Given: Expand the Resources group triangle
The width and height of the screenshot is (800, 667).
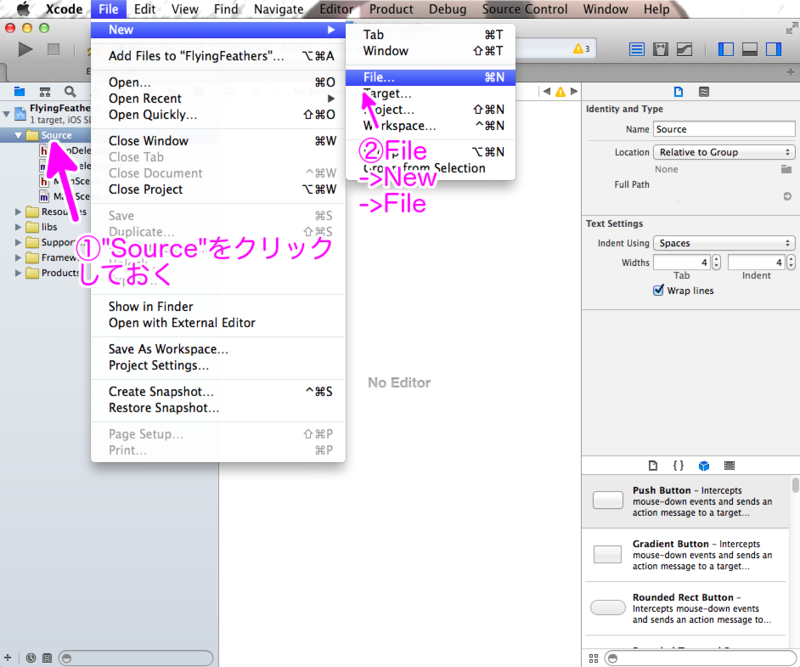Looking at the screenshot, I should tap(18, 211).
